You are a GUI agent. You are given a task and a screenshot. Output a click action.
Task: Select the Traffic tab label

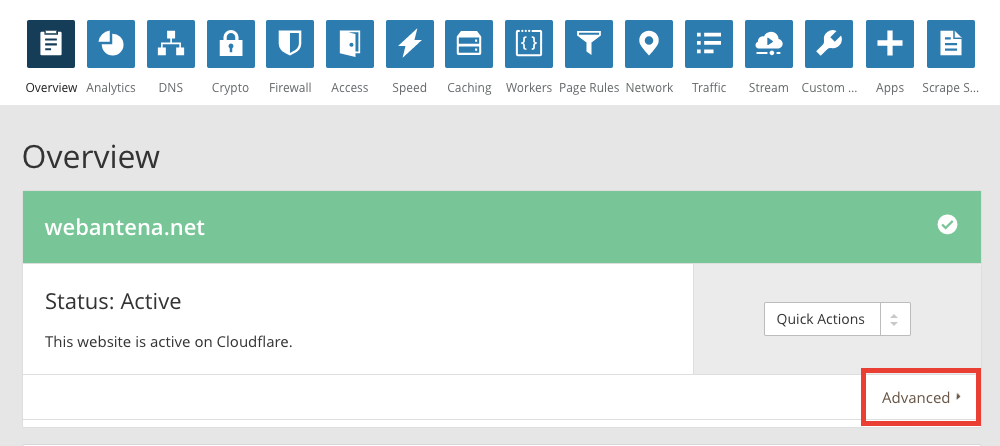[x=709, y=88]
